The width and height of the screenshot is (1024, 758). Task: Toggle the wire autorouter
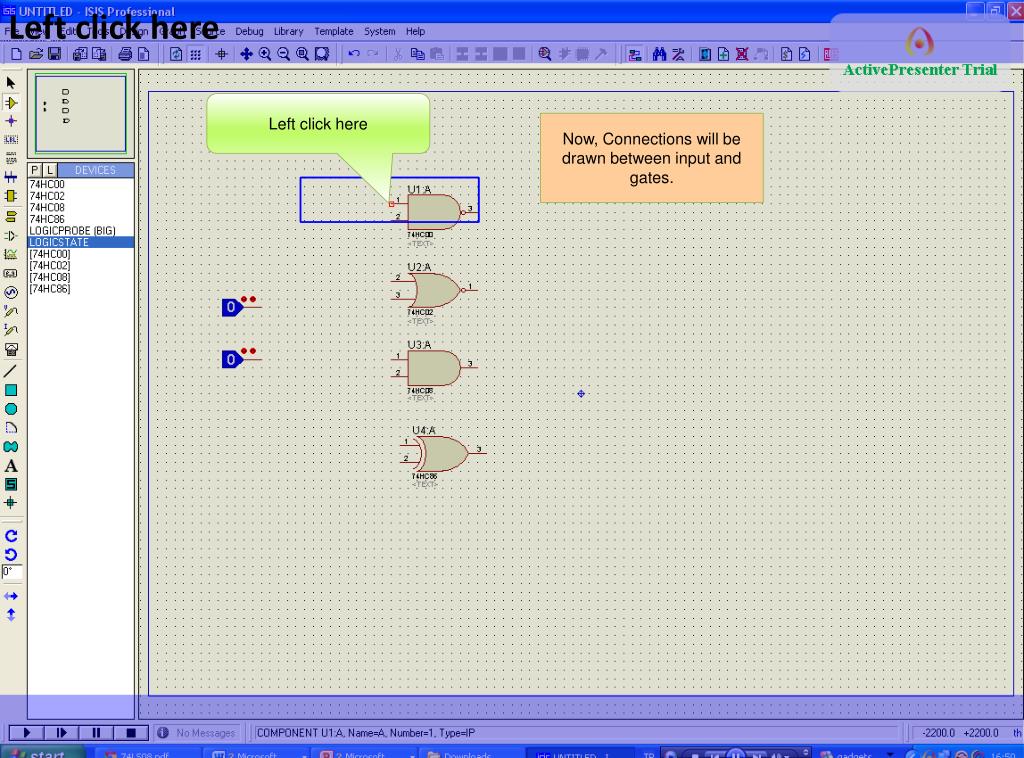634,54
